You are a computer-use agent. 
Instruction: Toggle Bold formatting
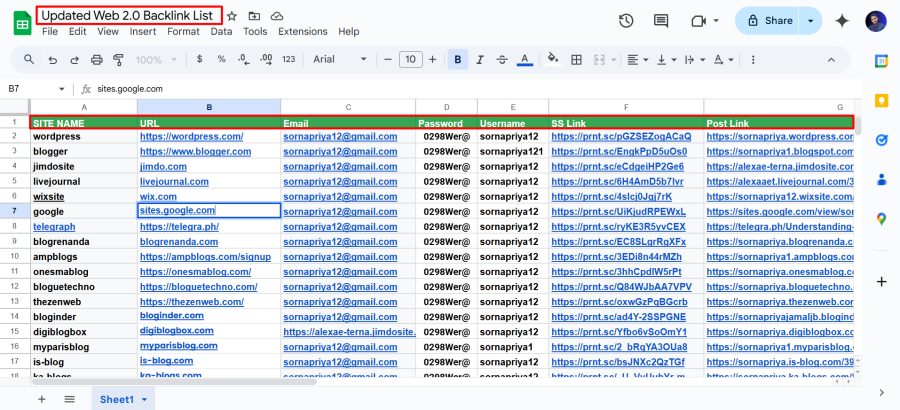point(457,60)
